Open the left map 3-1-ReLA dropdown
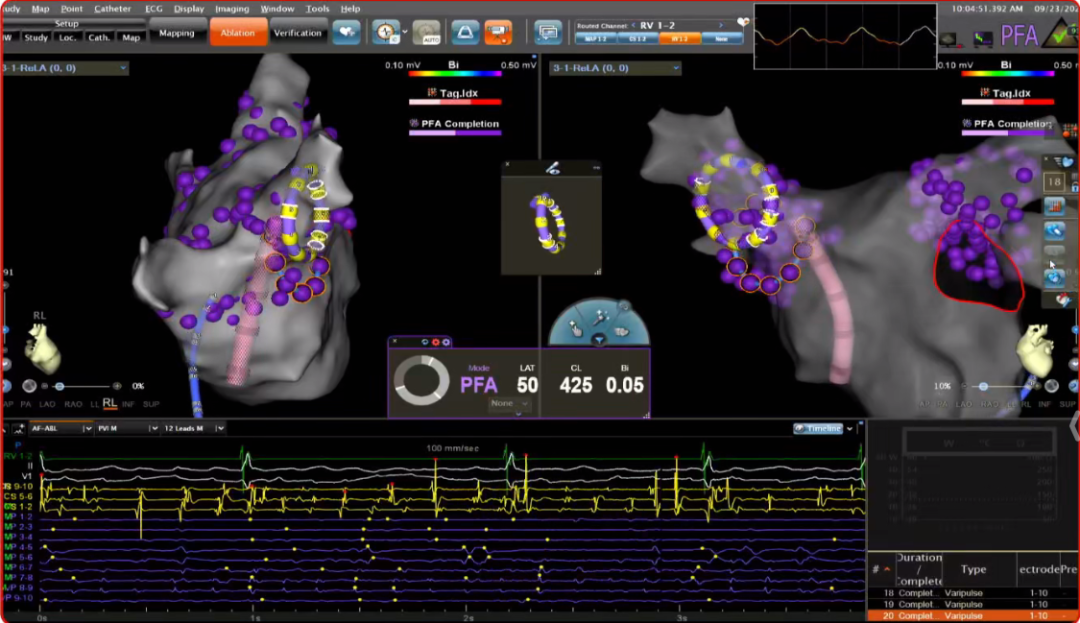The image size is (1080, 623). tap(122, 68)
